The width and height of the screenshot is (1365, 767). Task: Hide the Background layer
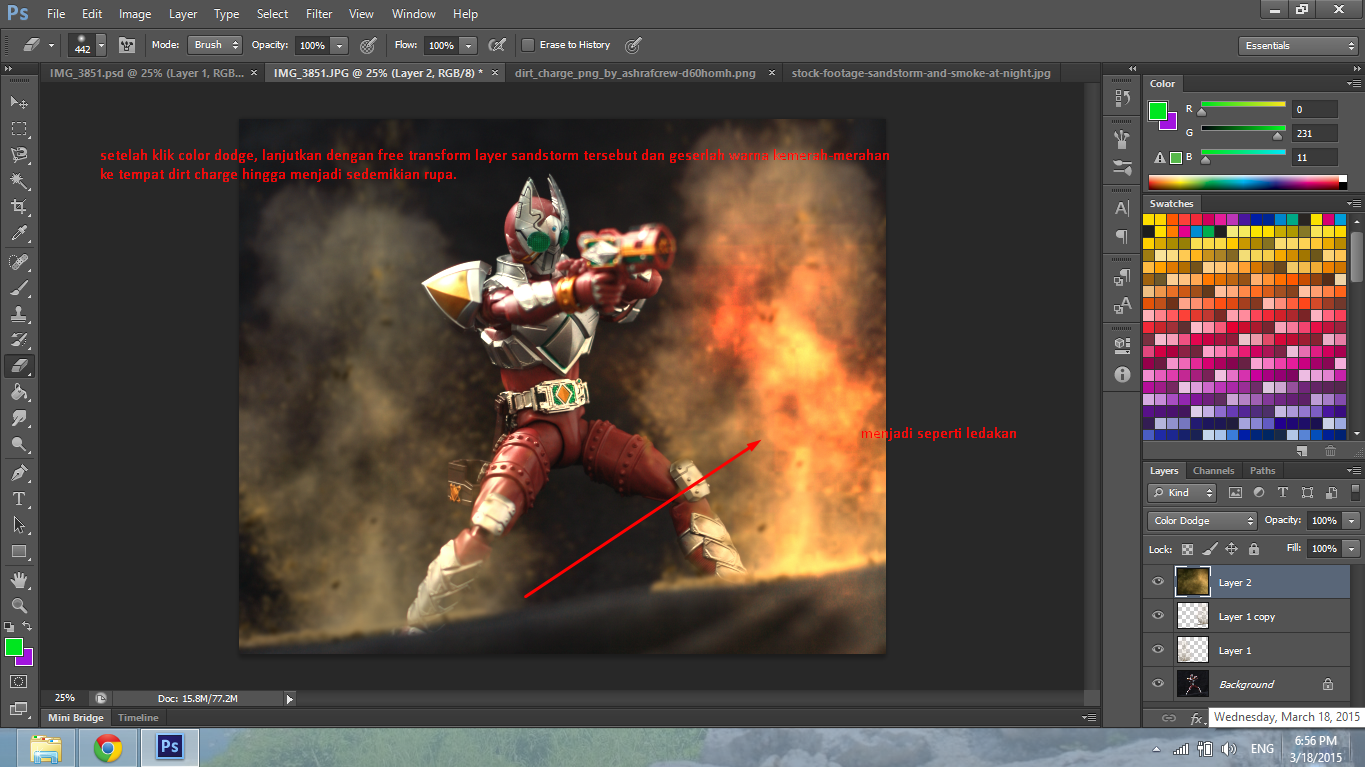pos(1157,684)
